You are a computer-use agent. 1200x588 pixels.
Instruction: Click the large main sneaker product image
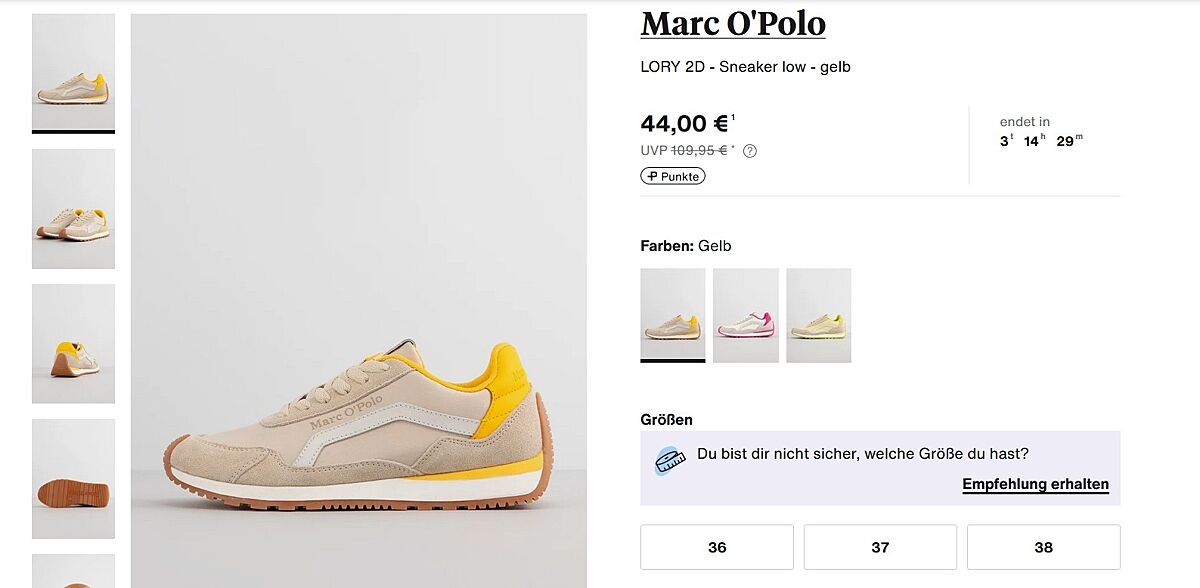358,300
